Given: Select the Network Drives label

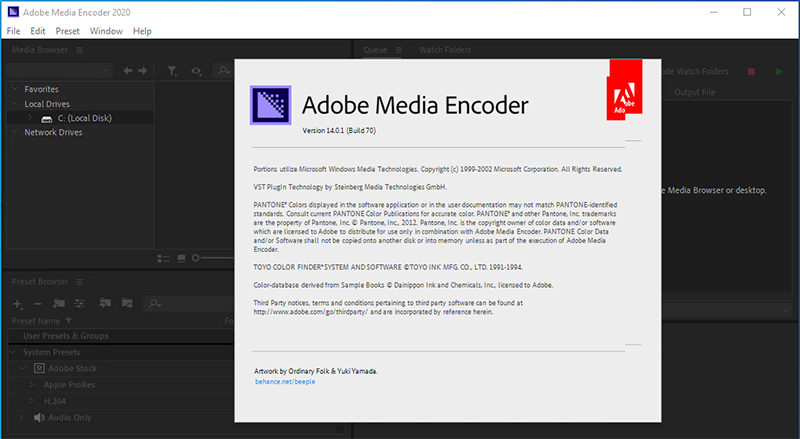Looking at the screenshot, I should pyautogui.click(x=53, y=132).
